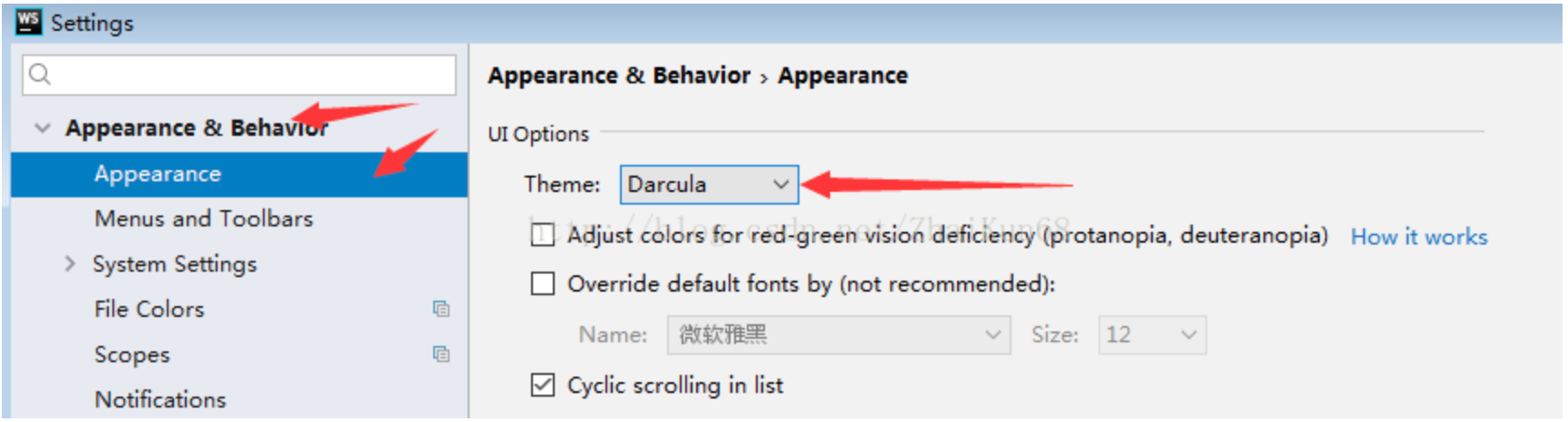Viewport: 1568px width, 422px height.
Task: Click the project-level icon beside Scopes
Action: click(x=441, y=354)
